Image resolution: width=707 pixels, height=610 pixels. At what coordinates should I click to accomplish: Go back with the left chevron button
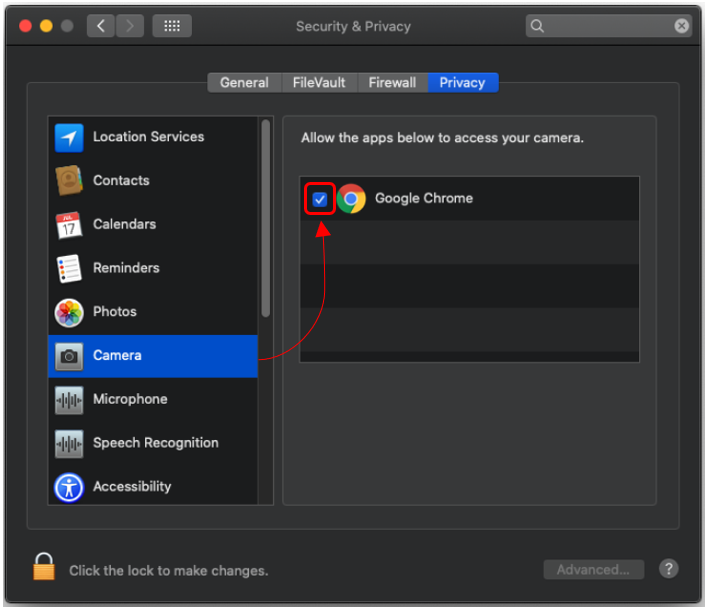pos(100,26)
